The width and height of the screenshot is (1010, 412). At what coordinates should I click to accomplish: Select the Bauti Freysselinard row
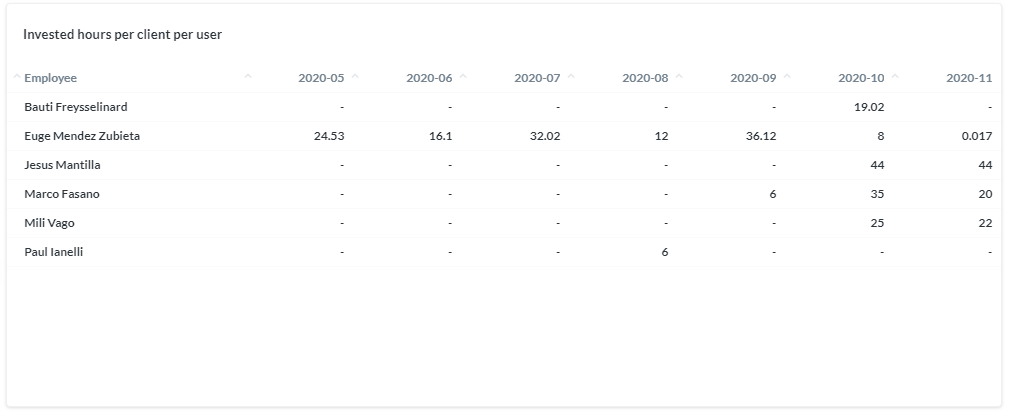504,107
